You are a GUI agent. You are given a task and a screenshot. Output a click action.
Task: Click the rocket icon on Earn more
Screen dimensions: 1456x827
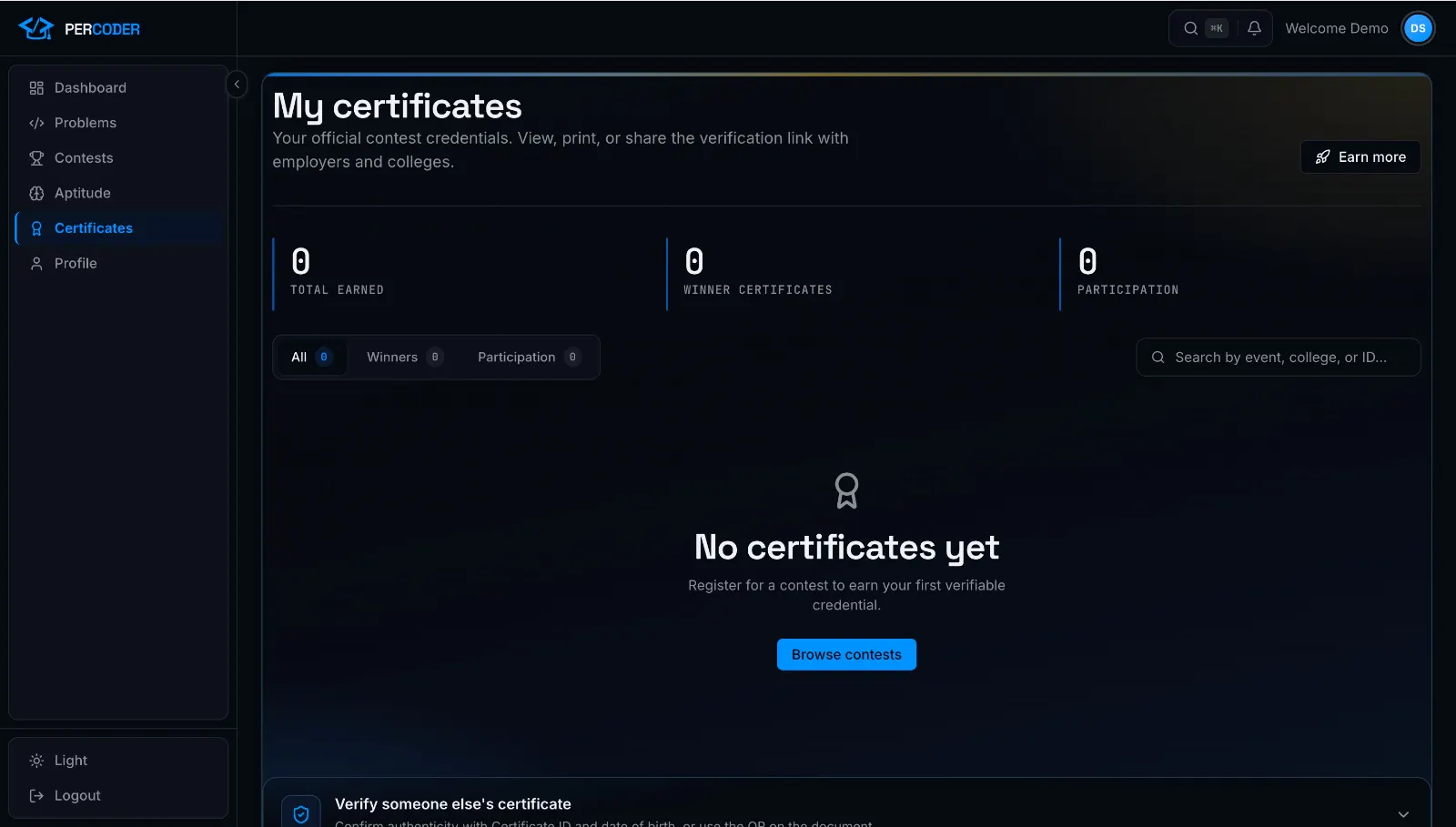(x=1323, y=157)
